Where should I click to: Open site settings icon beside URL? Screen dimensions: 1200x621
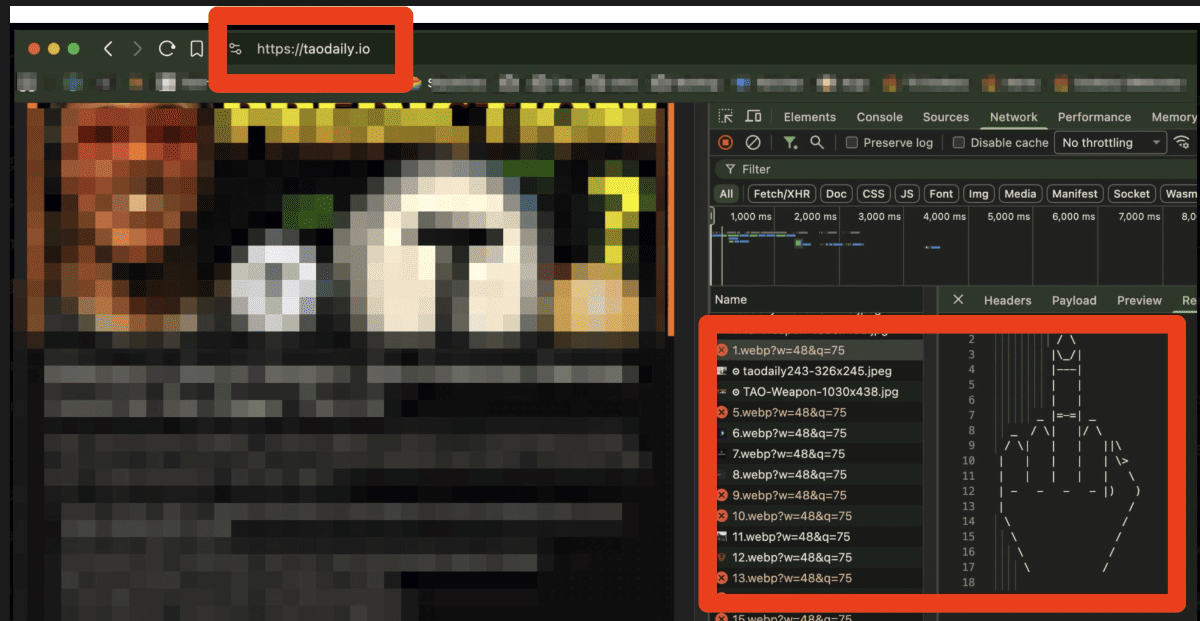235,48
